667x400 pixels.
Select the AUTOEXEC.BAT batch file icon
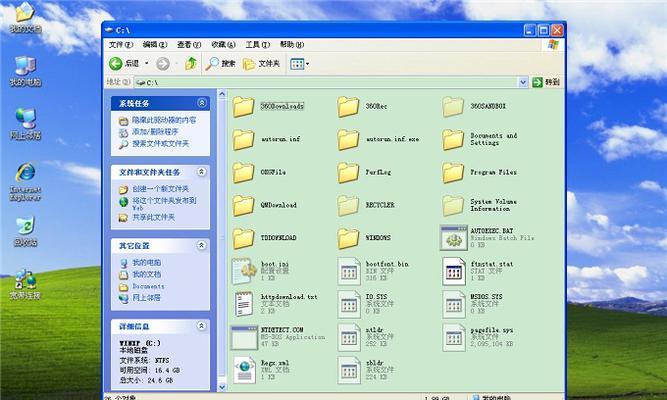pos(453,238)
